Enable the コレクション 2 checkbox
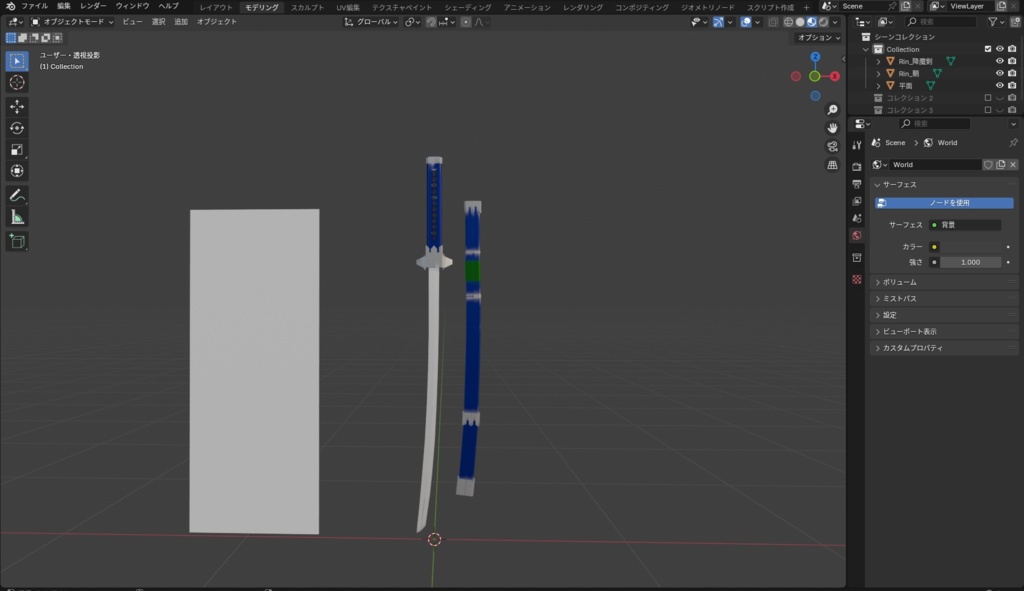1024x591 pixels. click(x=987, y=98)
